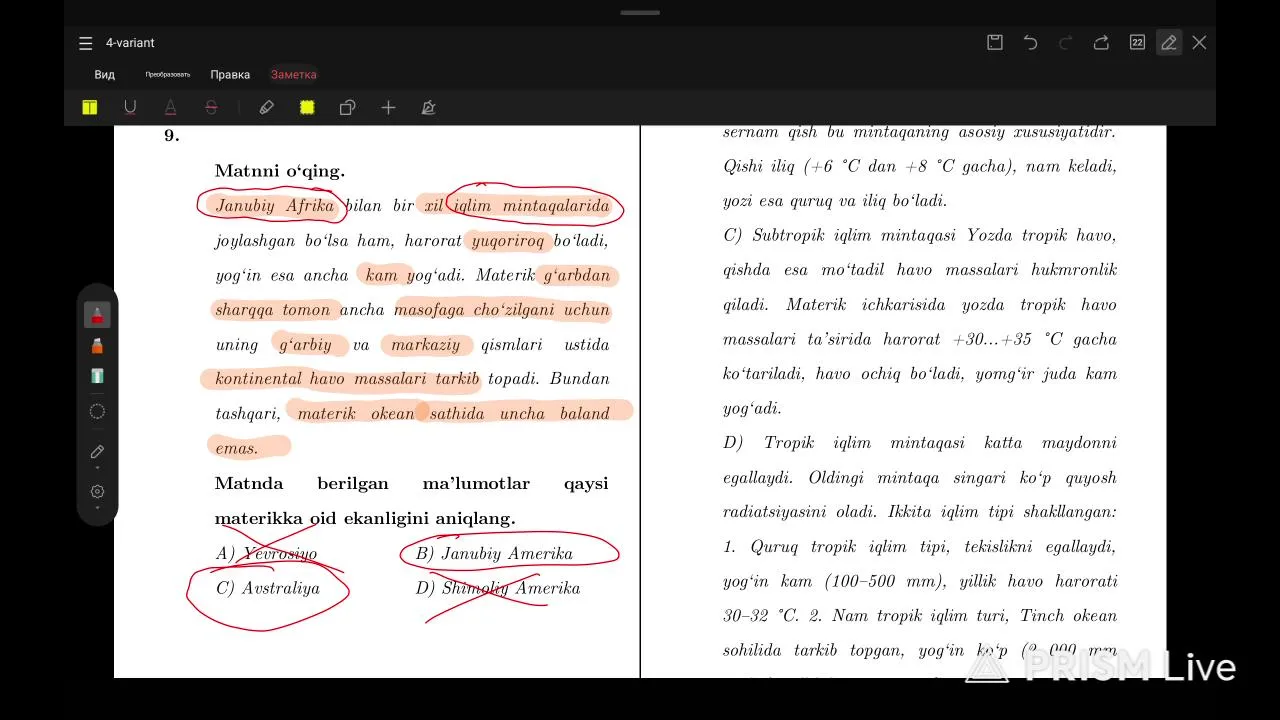Select the squiggly text color tool

pos(170,107)
